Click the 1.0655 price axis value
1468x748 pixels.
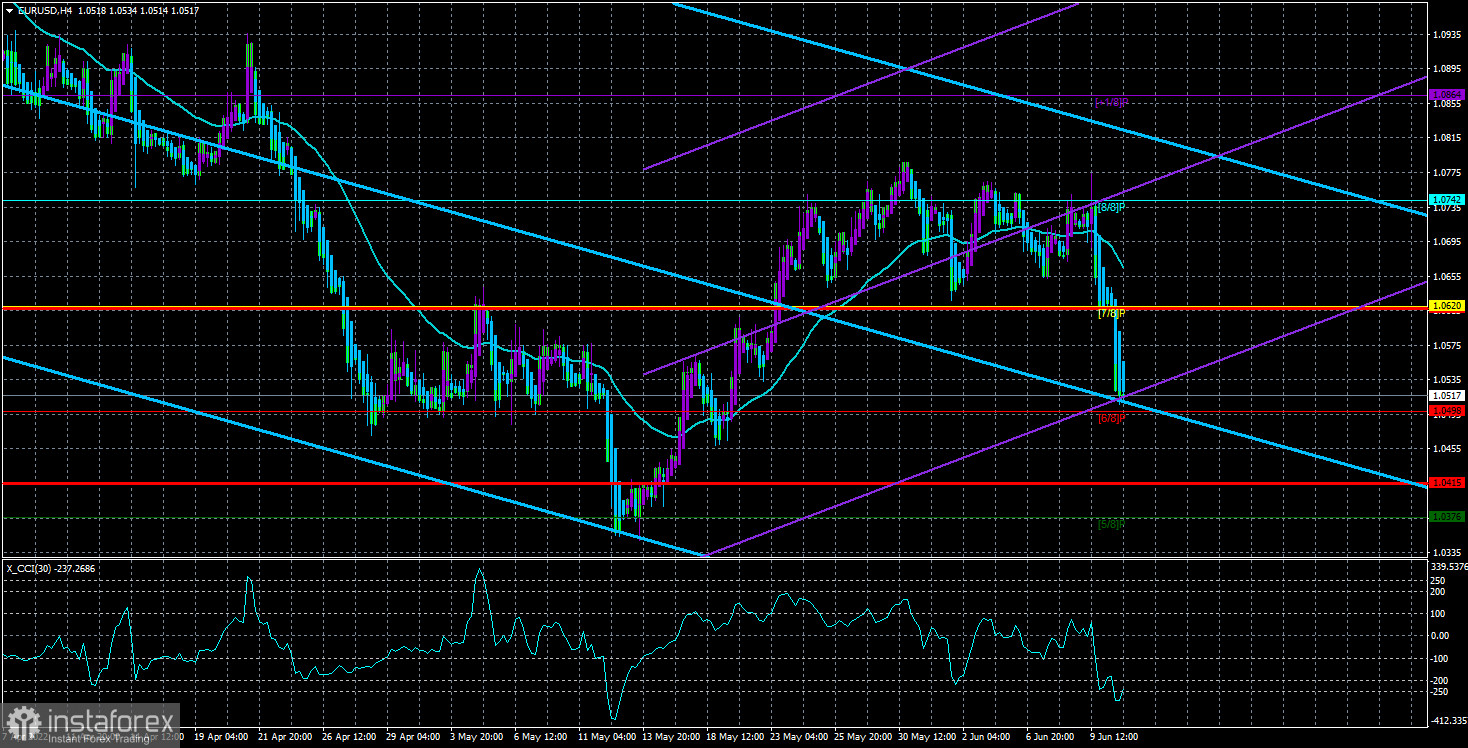[1447, 276]
